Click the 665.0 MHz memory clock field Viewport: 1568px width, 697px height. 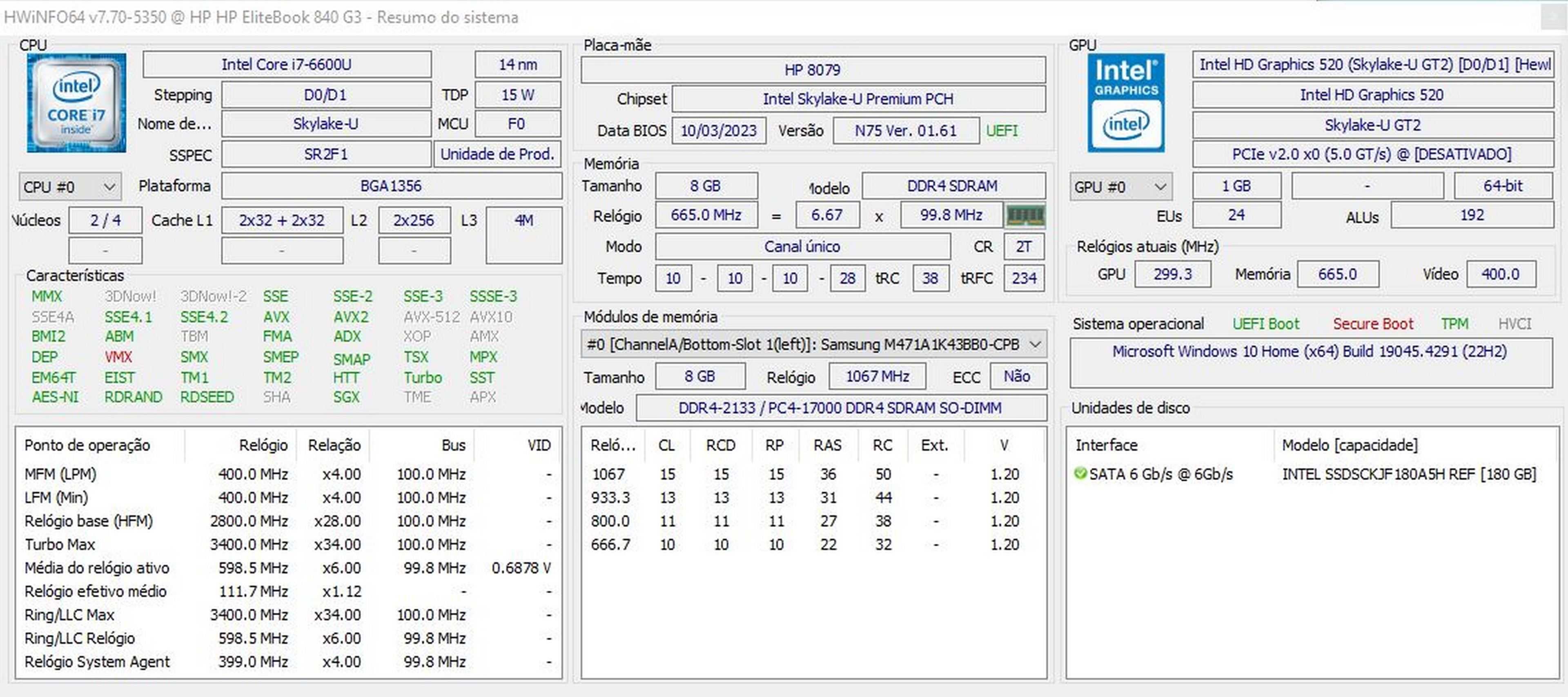706,215
